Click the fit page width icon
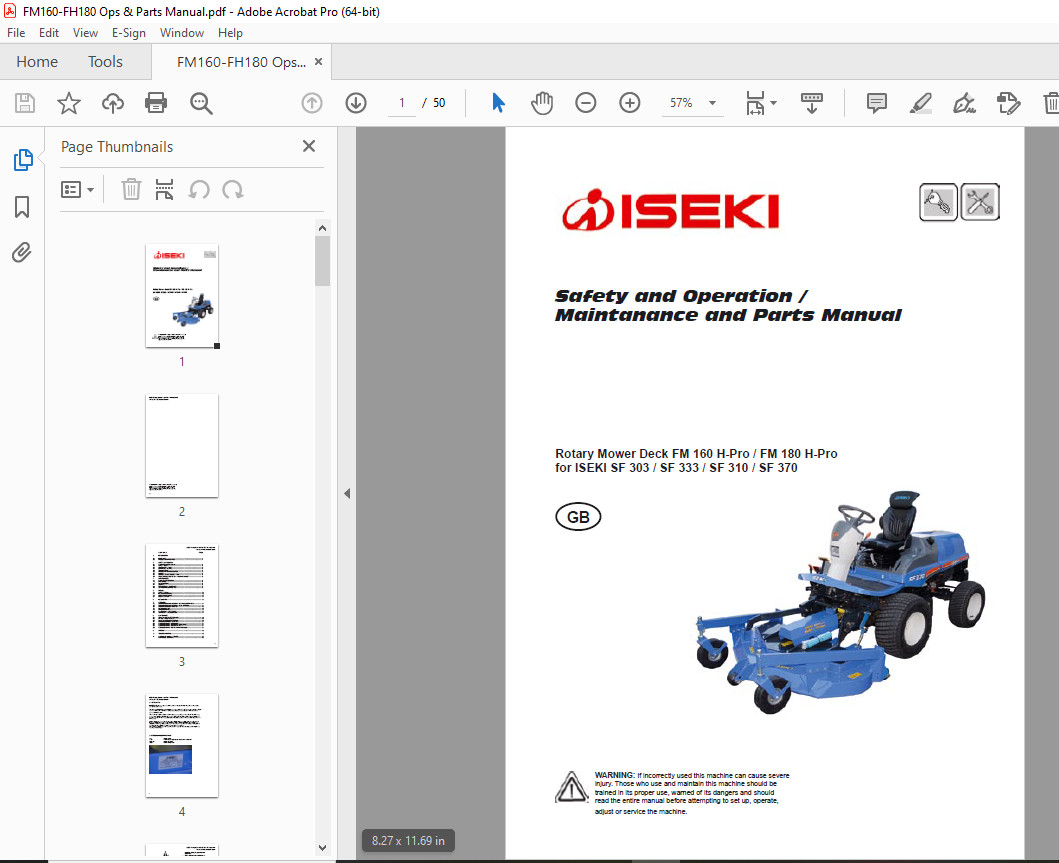 (x=755, y=103)
